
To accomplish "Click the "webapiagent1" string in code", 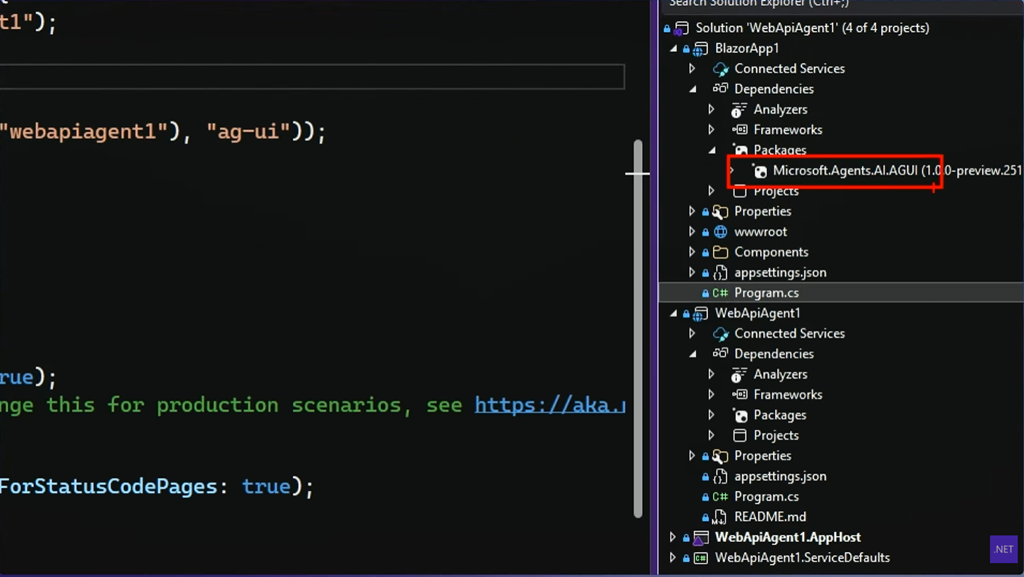I will [84, 132].
